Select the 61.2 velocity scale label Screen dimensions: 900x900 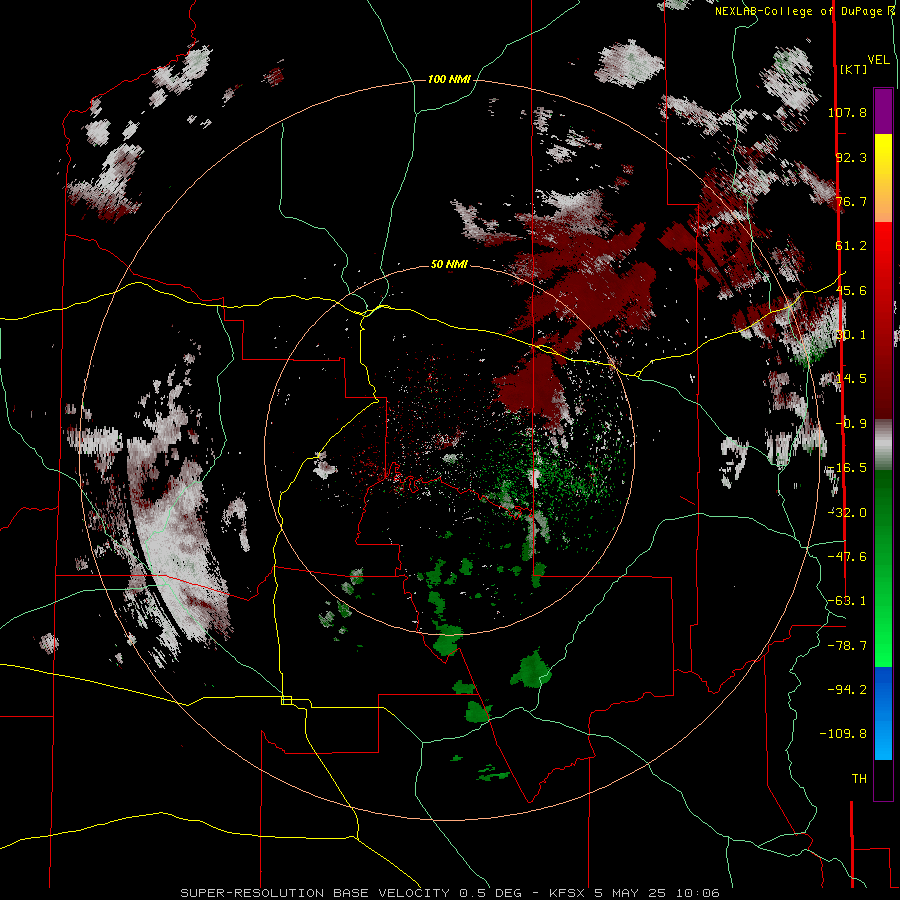coord(851,246)
